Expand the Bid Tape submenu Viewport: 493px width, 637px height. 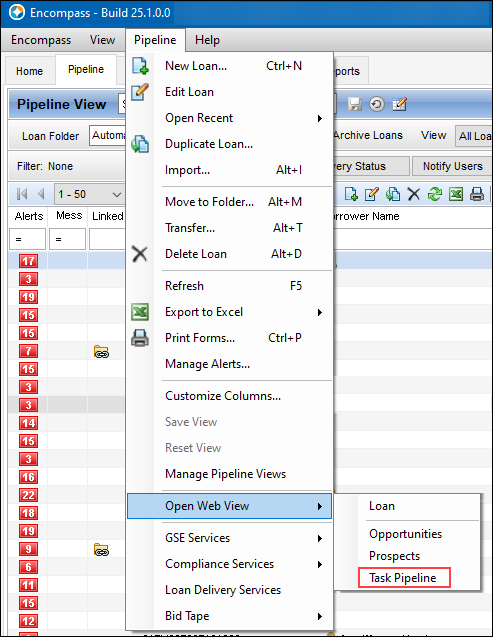click(320, 616)
